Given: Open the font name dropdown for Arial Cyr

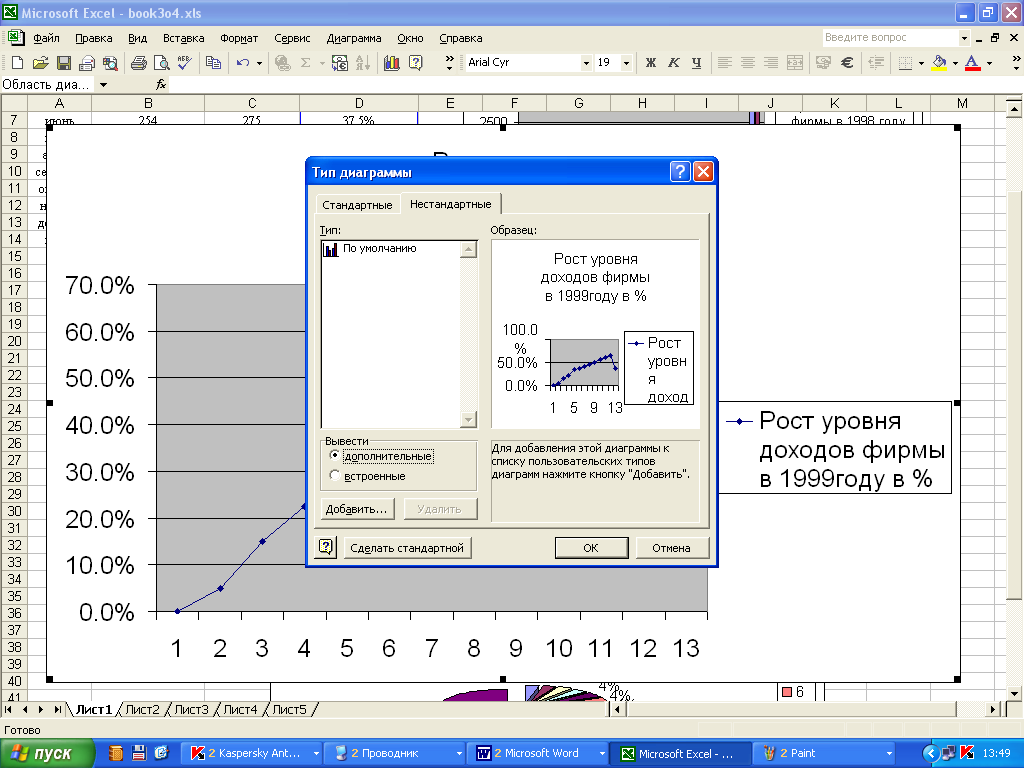Looking at the screenshot, I should click(x=586, y=63).
